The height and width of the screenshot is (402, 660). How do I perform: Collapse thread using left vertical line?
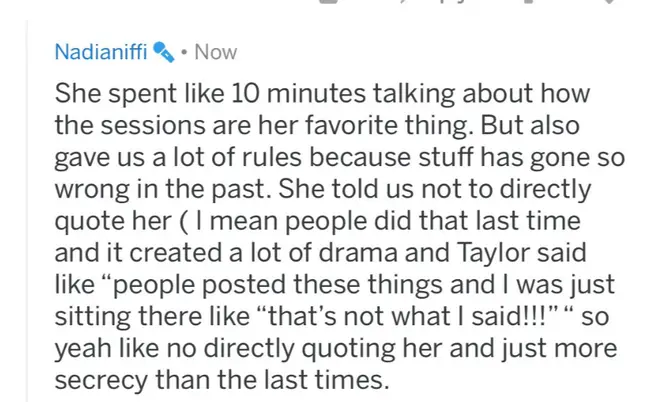27,210
